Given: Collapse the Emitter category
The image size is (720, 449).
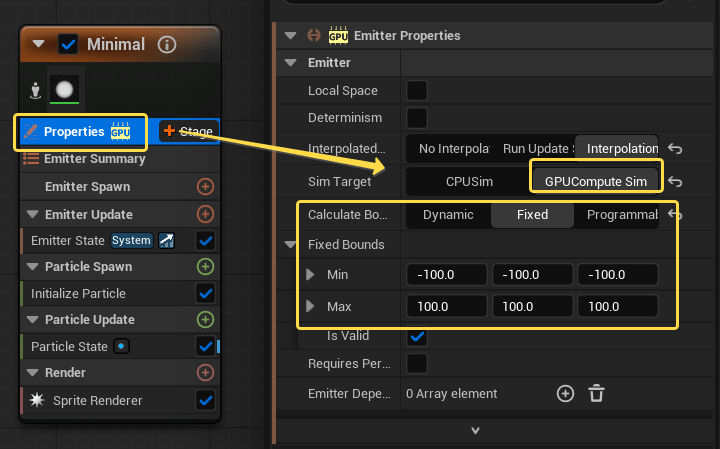Looking at the screenshot, I should click(290, 62).
